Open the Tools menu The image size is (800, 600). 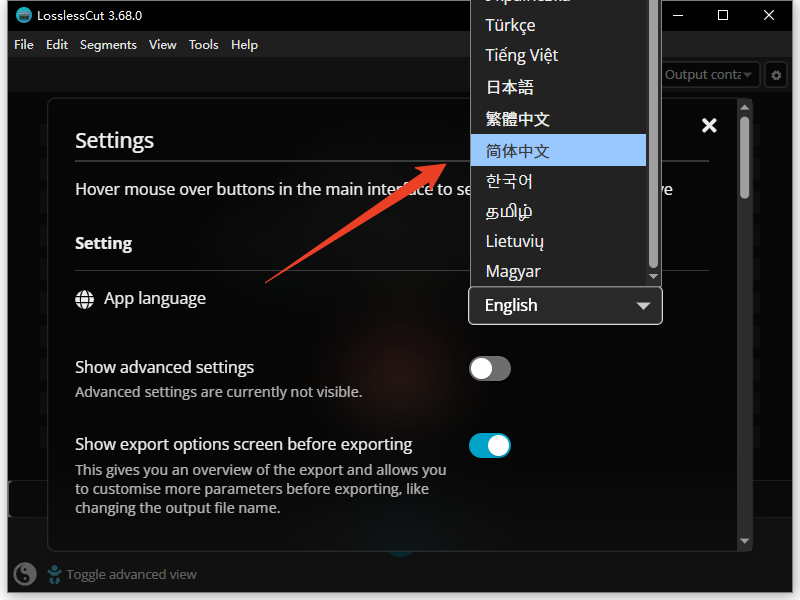point(203,45)
